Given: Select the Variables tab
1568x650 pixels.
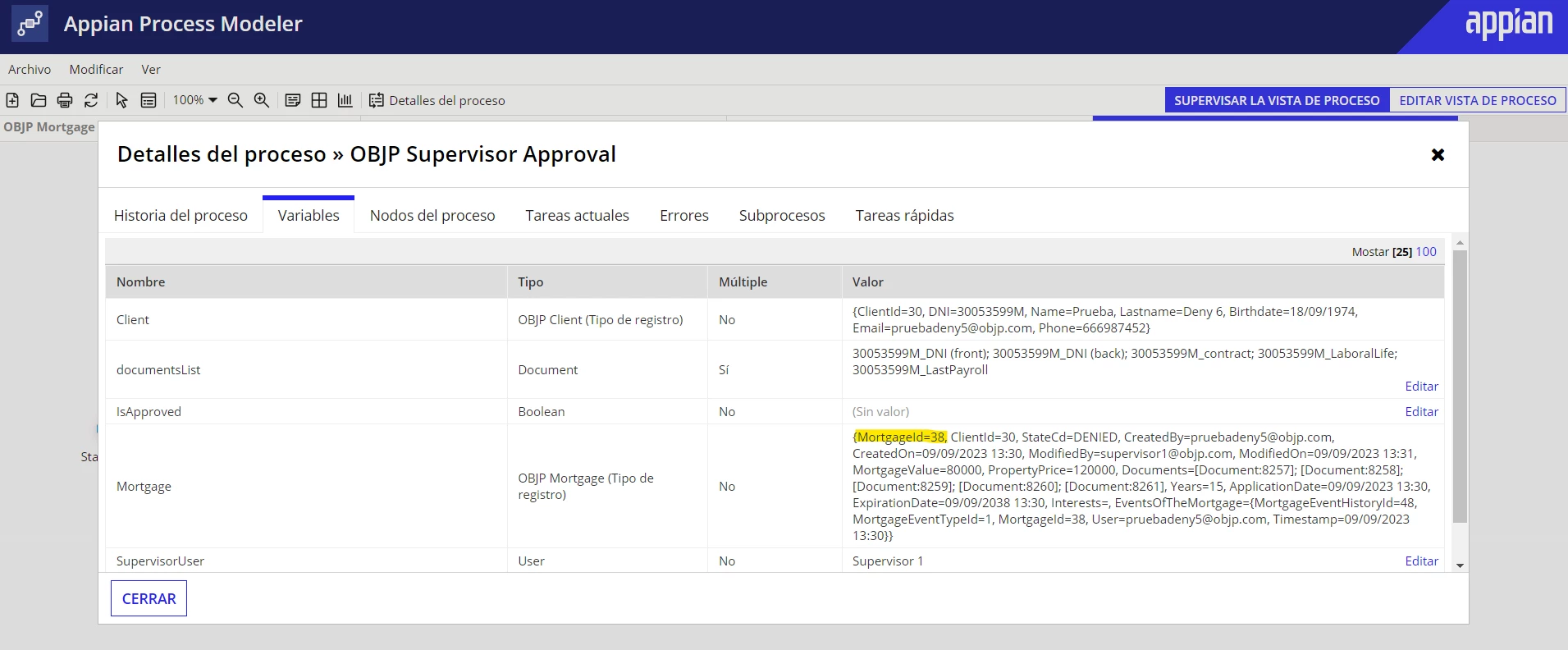Looking at the screenshot, I should pos(309,215).
